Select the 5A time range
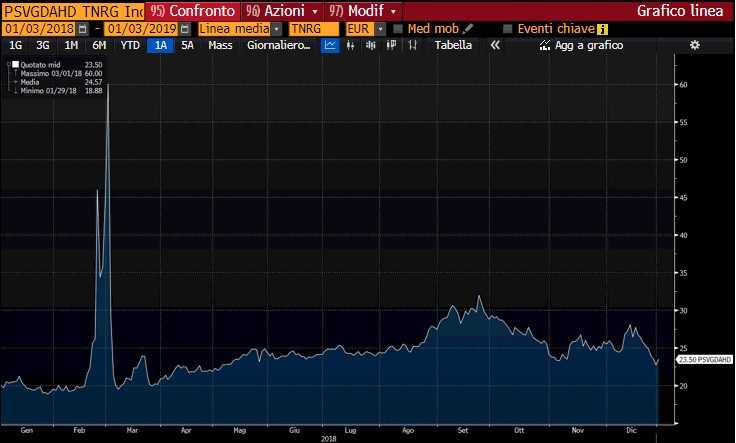The width and height of the screenshot is (736, 443). [x=187, y=45]
